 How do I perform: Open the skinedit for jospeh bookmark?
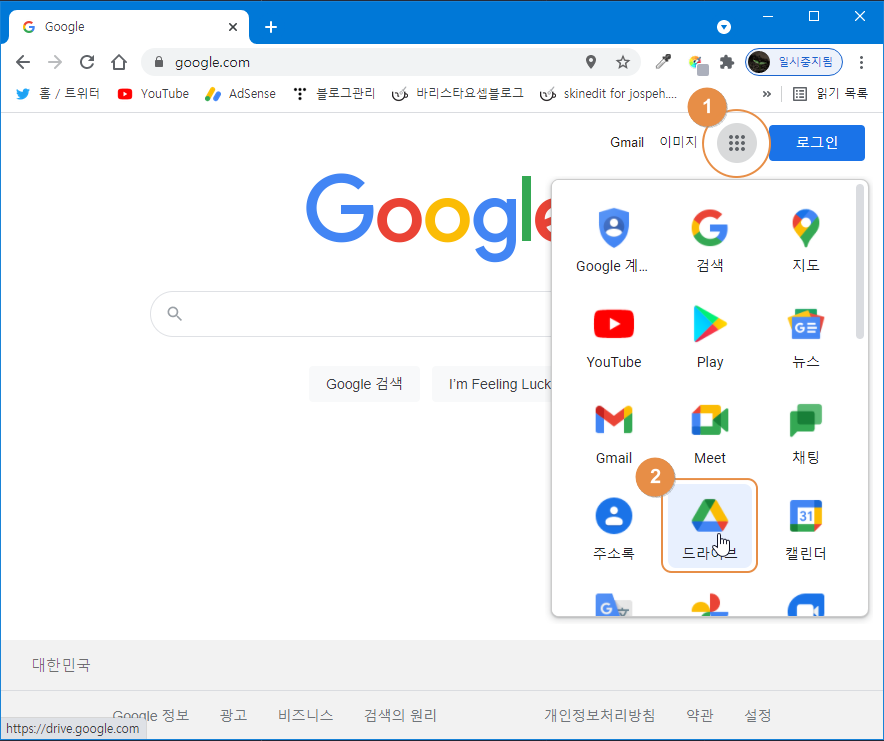(x=608, y=94)
